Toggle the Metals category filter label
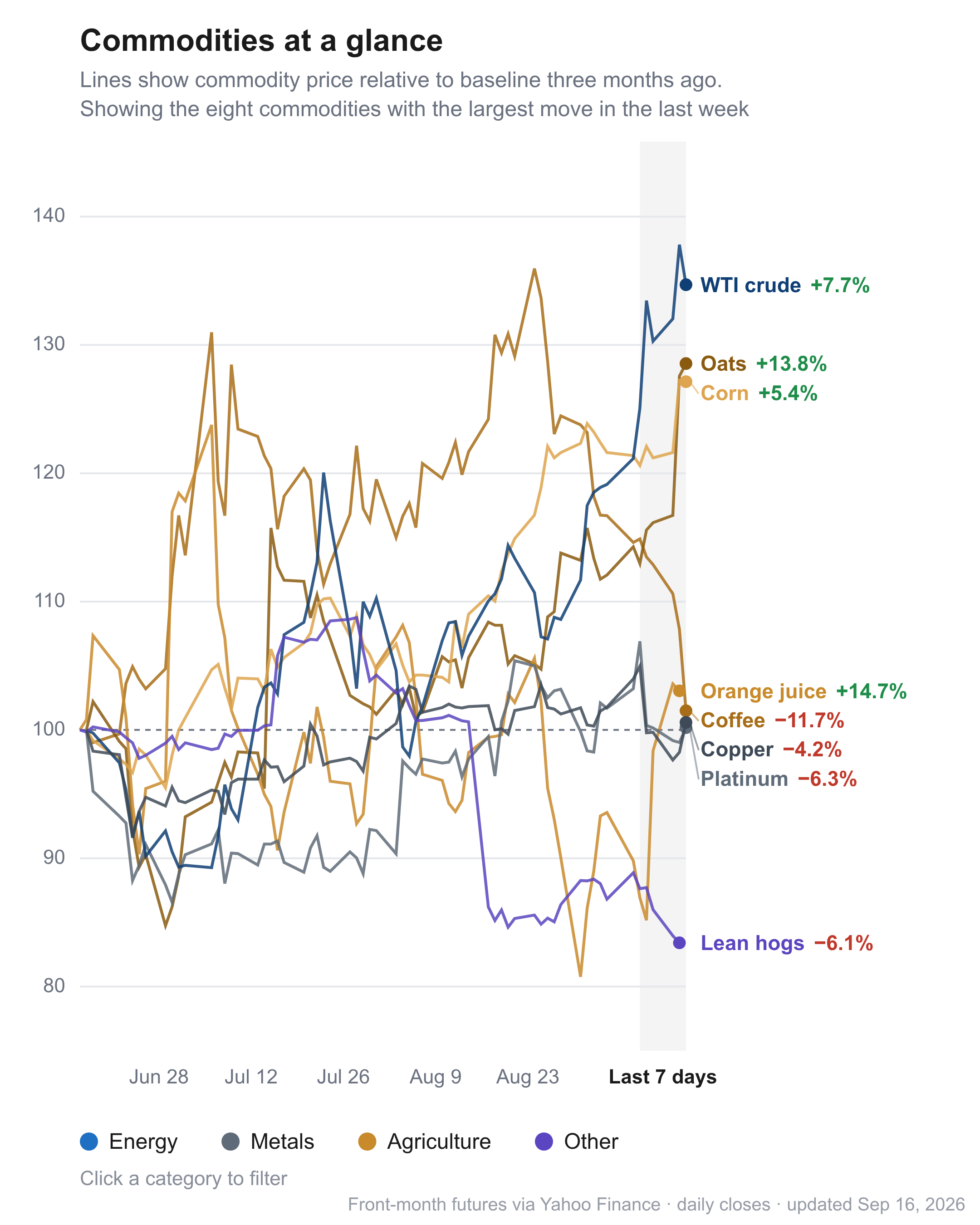 282,1141
